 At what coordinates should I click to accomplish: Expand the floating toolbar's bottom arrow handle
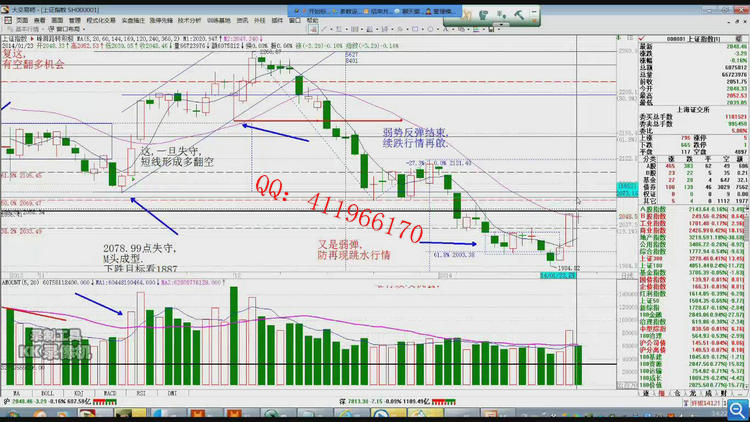point(501,24)
